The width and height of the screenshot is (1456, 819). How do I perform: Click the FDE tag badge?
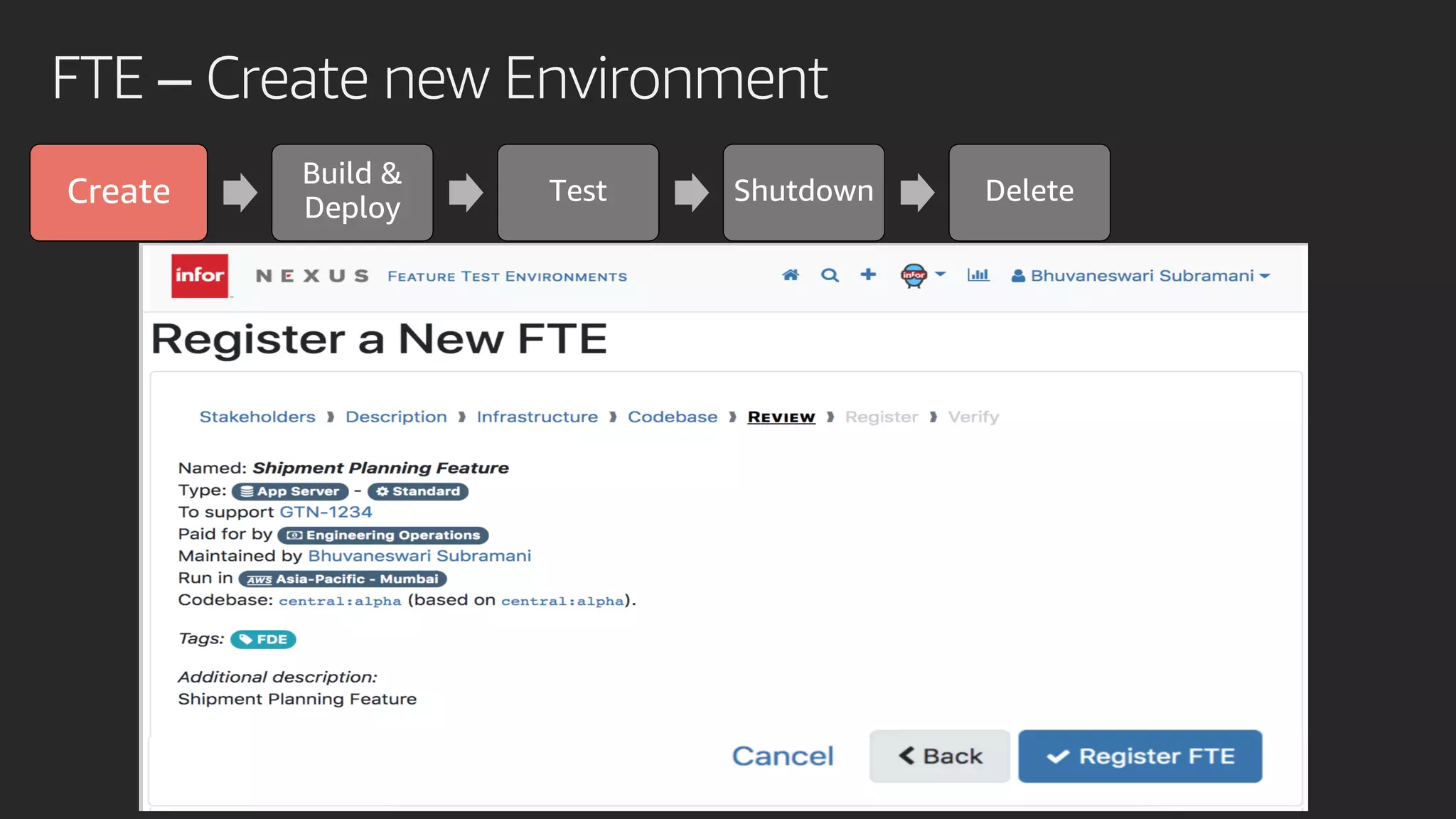click(263, 640)
